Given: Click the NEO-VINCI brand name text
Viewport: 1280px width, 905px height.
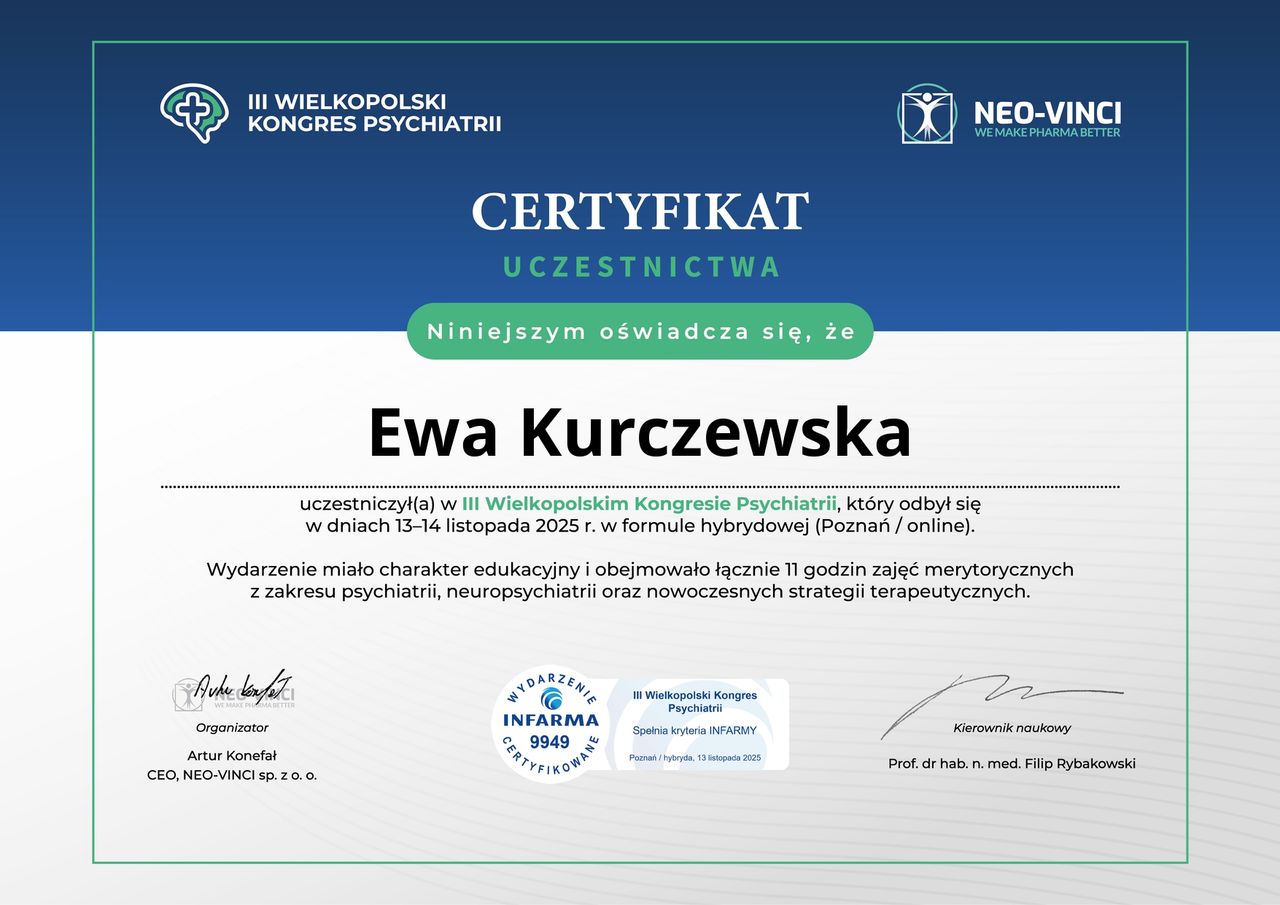Looking at the screenshot, I should [x=1047, y=111].
